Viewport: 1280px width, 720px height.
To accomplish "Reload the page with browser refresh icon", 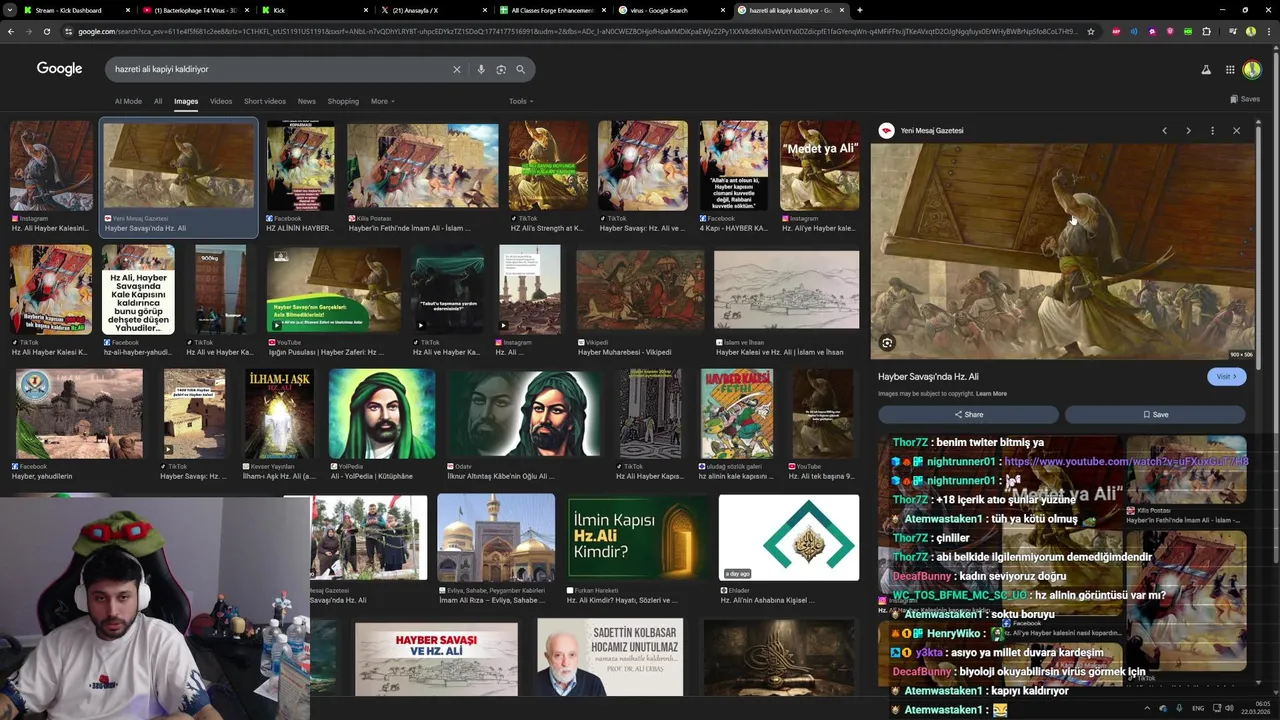I will 46,31.
